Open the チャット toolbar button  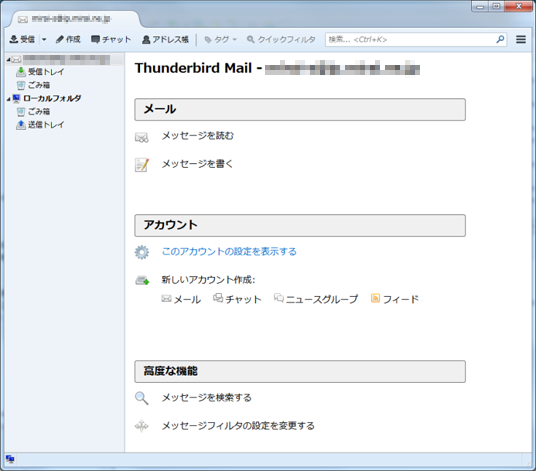tap(111, 39)
